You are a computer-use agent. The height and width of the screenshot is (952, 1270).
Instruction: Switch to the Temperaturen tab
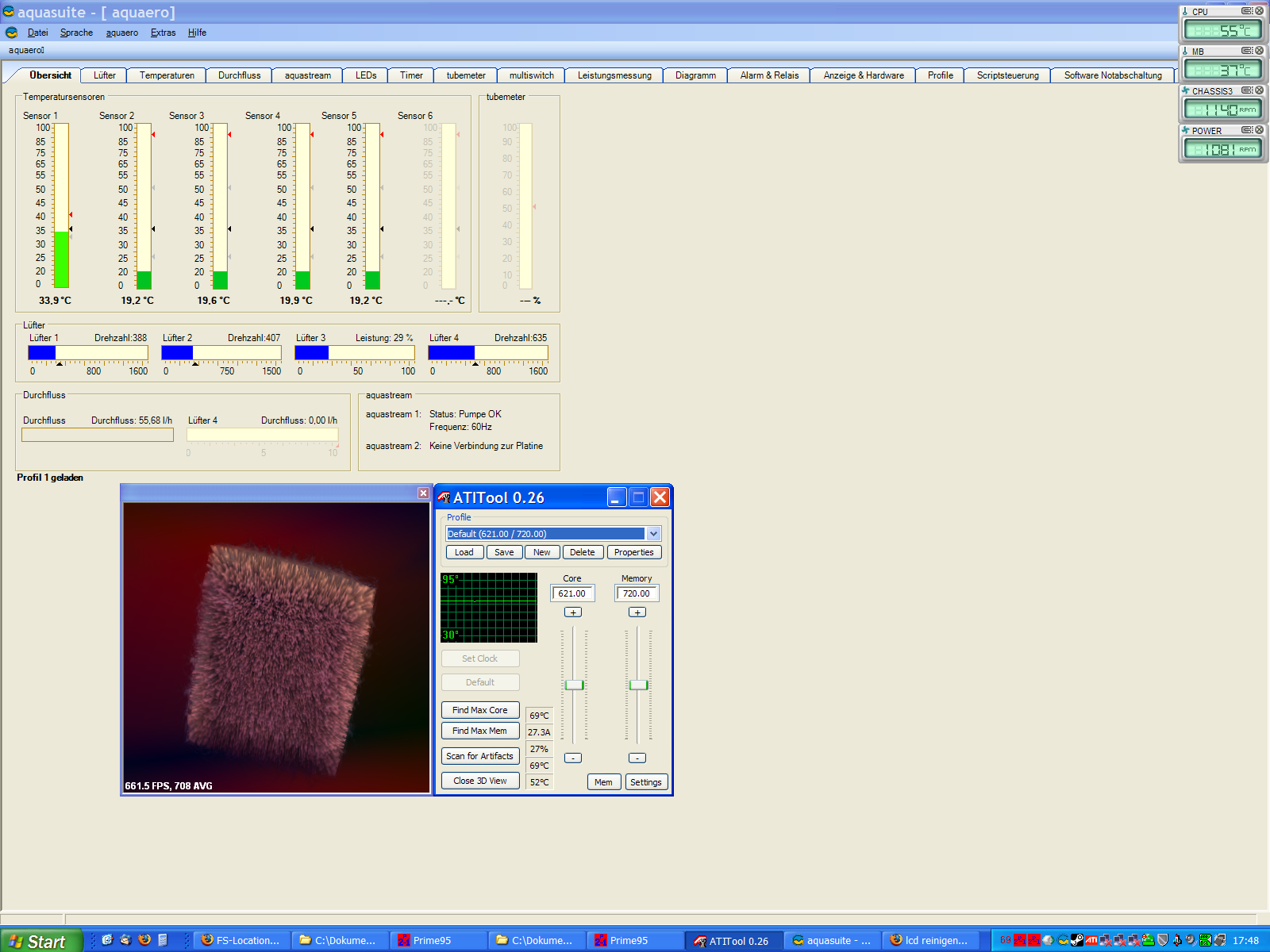pyautogui.click(x=167, y=75)
